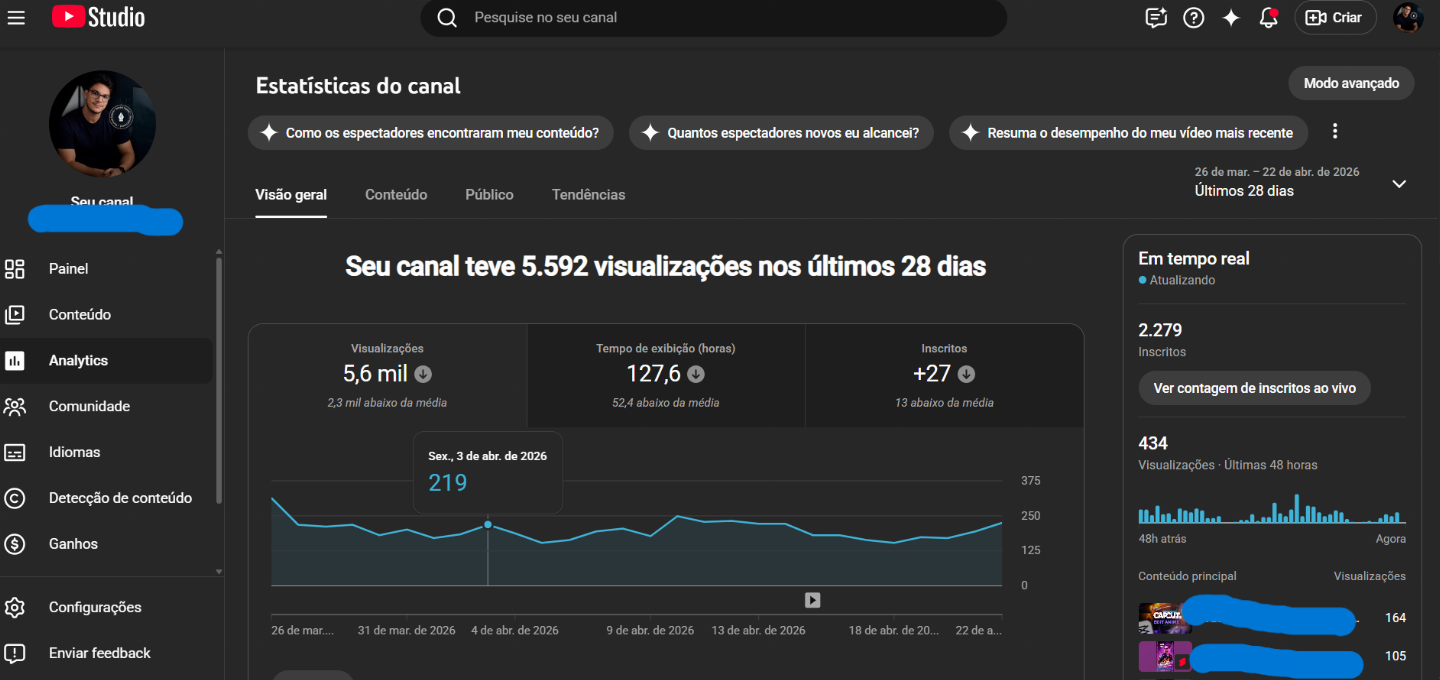The height and width of the screenshot is (680, 1440).
Task: Open Configurações in the sidebar
Action: 106,607
